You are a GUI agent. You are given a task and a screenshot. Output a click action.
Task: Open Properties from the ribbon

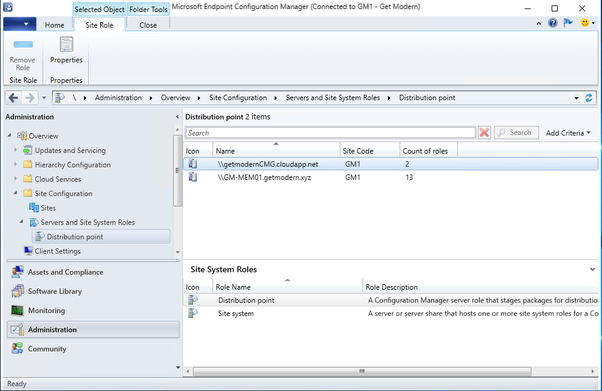66,50
